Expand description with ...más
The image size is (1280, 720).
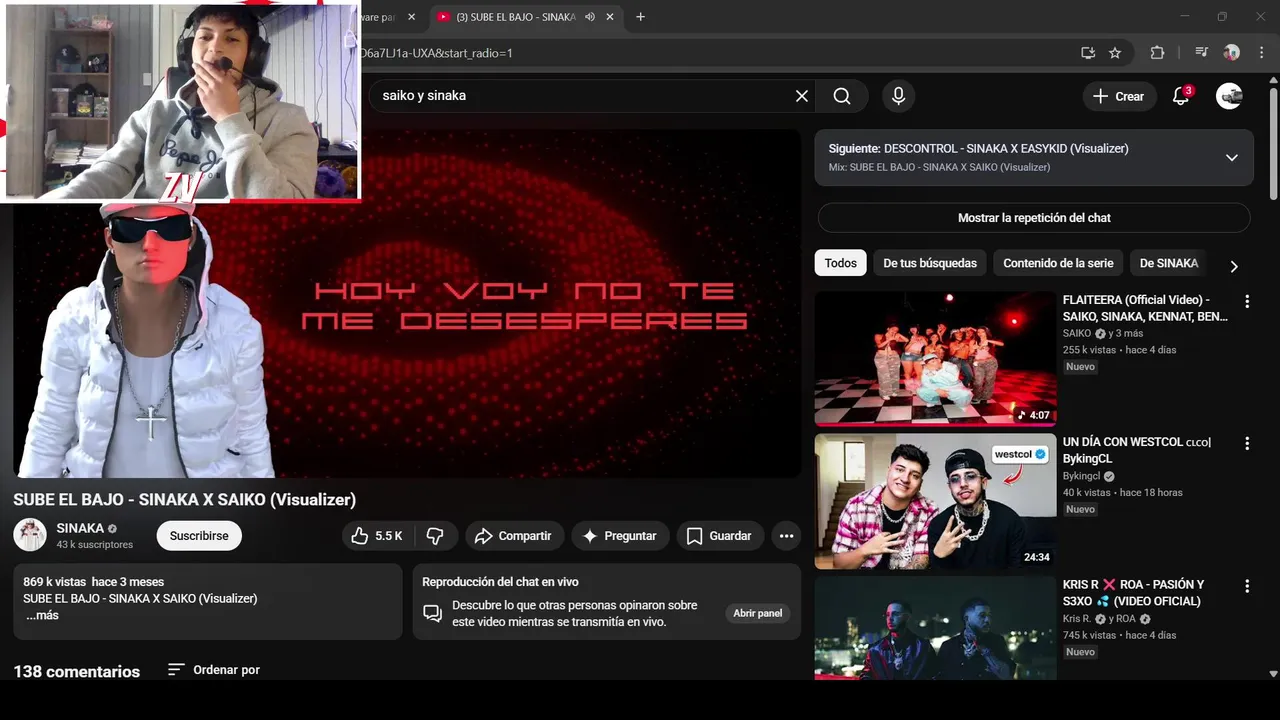42,615
